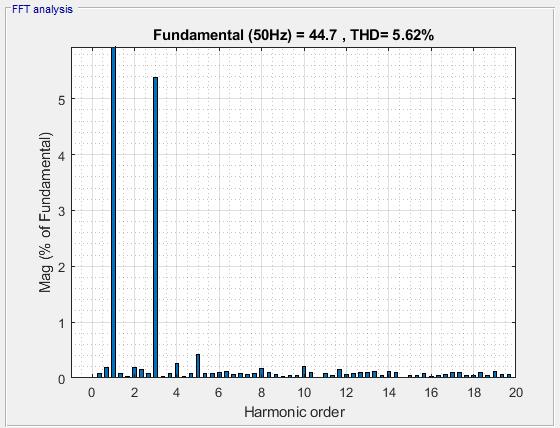The height and width of the screenshot is (428, 560).
Task: Click the tall third harmonic bar
Action: [x=155, y=227]
